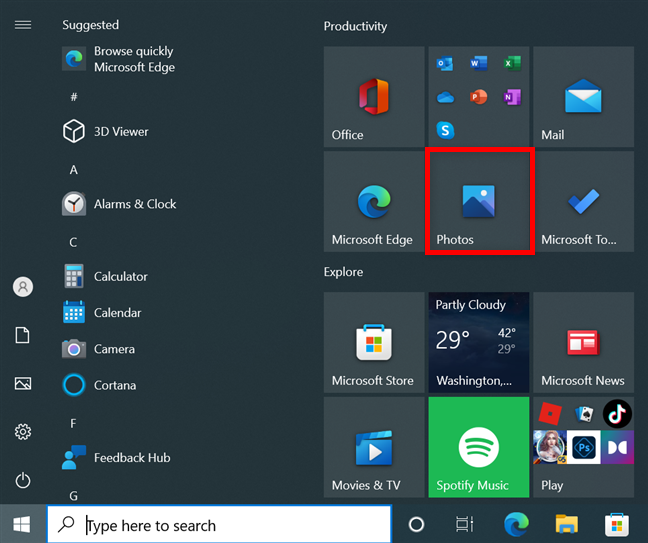The image size is (648, 543).
Task: Open Outlook in the Office apps tile
Action: 445,64
